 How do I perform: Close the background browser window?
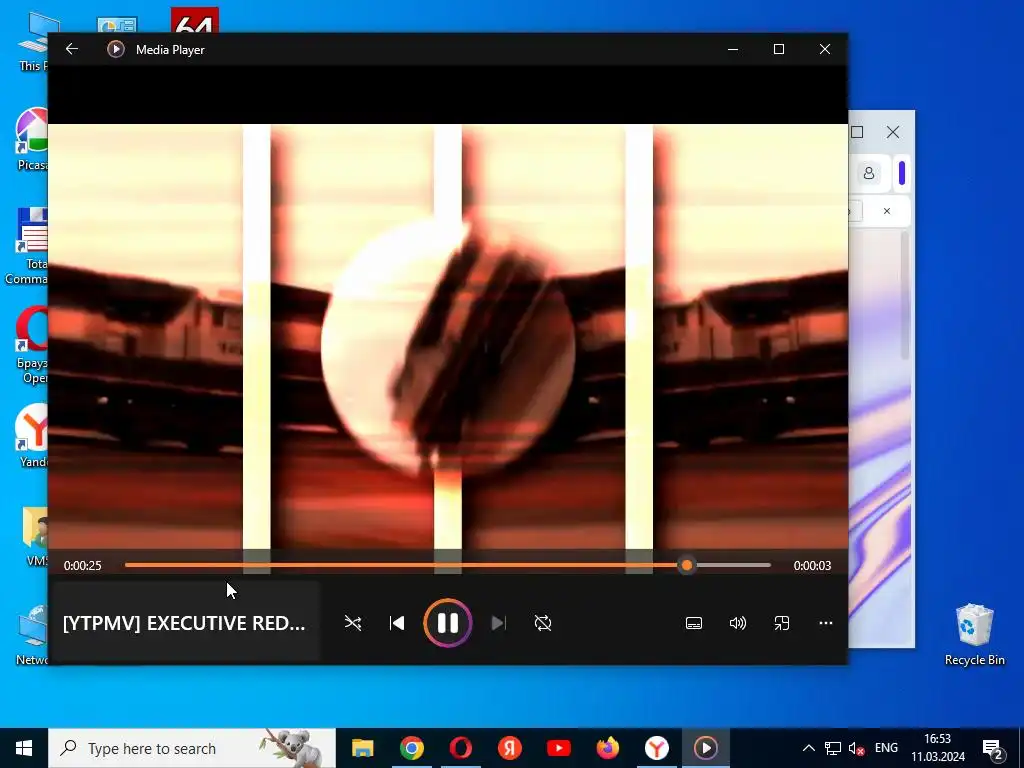point(893,132)
